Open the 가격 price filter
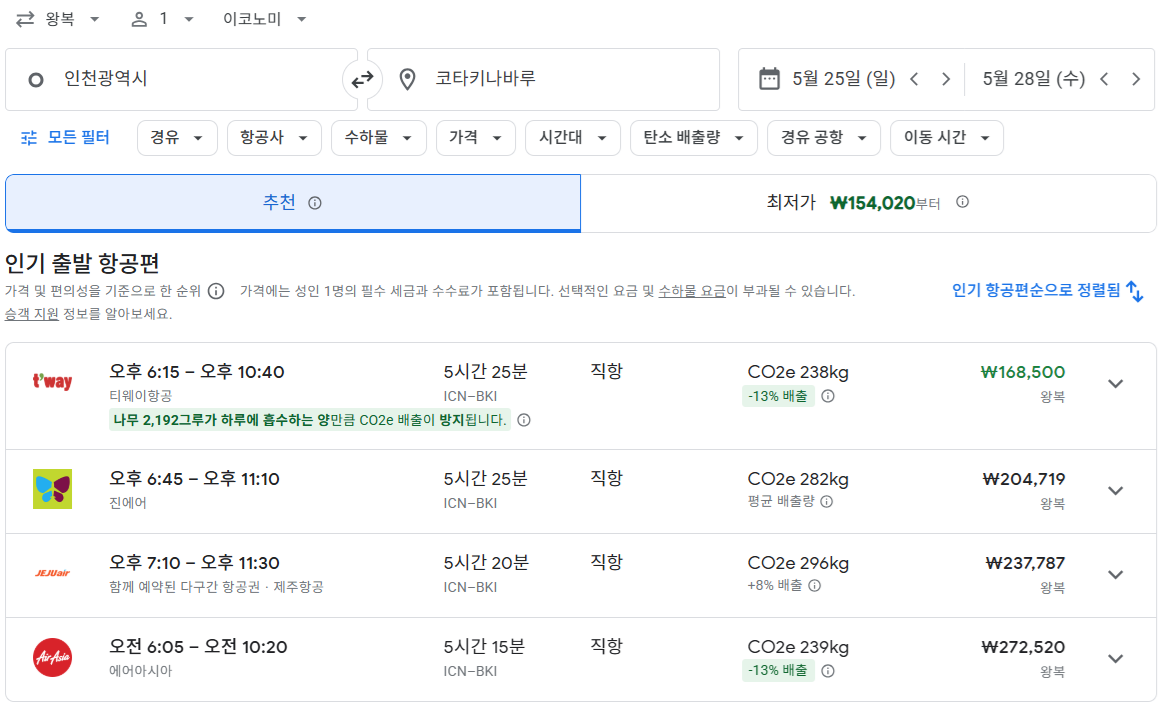This screenshot has width=1161, height=705. click(475, 138)
